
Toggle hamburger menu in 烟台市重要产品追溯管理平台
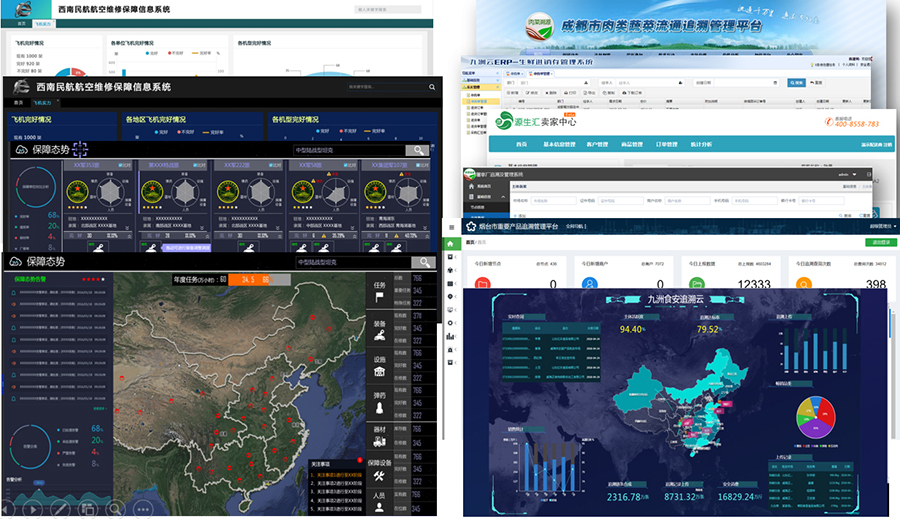[451, 227]
